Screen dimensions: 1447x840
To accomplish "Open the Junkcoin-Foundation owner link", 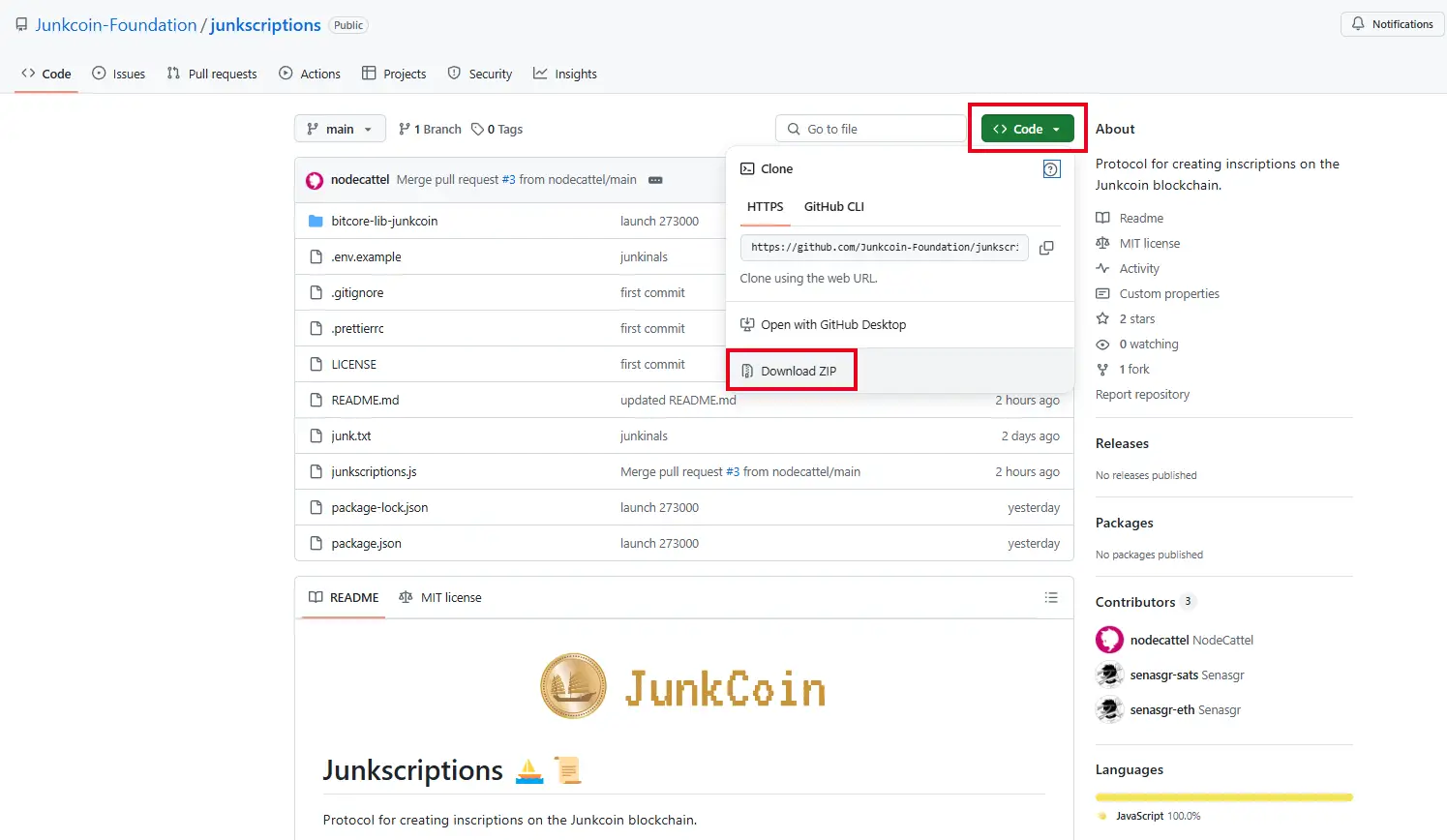I will 116,25.
